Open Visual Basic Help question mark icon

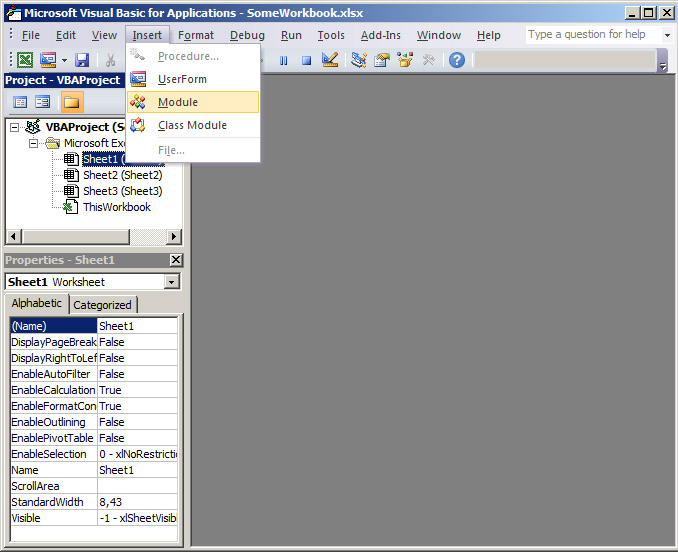tap(457, 60)
